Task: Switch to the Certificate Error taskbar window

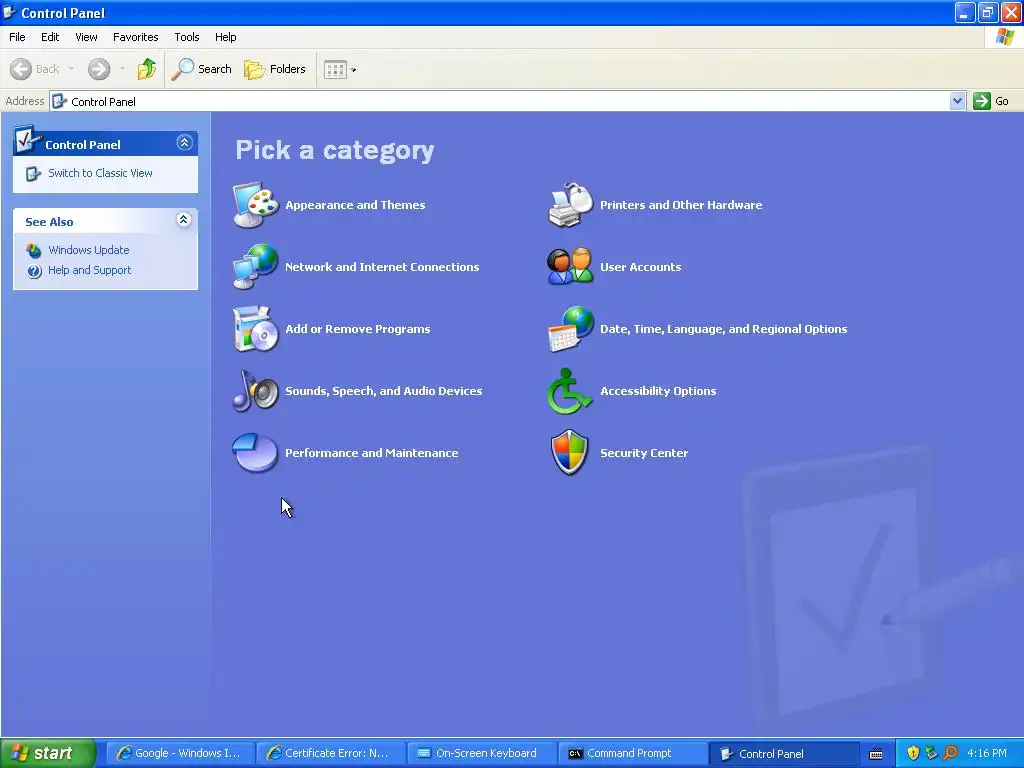Action: [330, 754]
